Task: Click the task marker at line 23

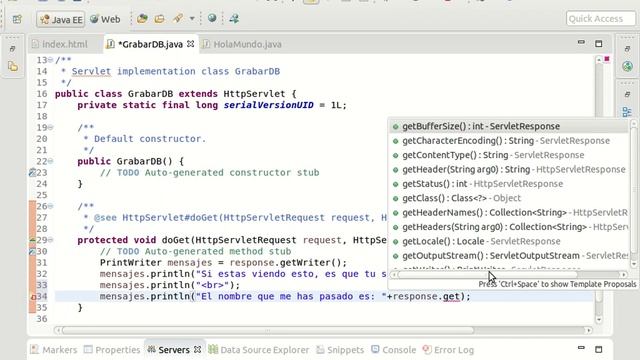Action: (32, 173)
